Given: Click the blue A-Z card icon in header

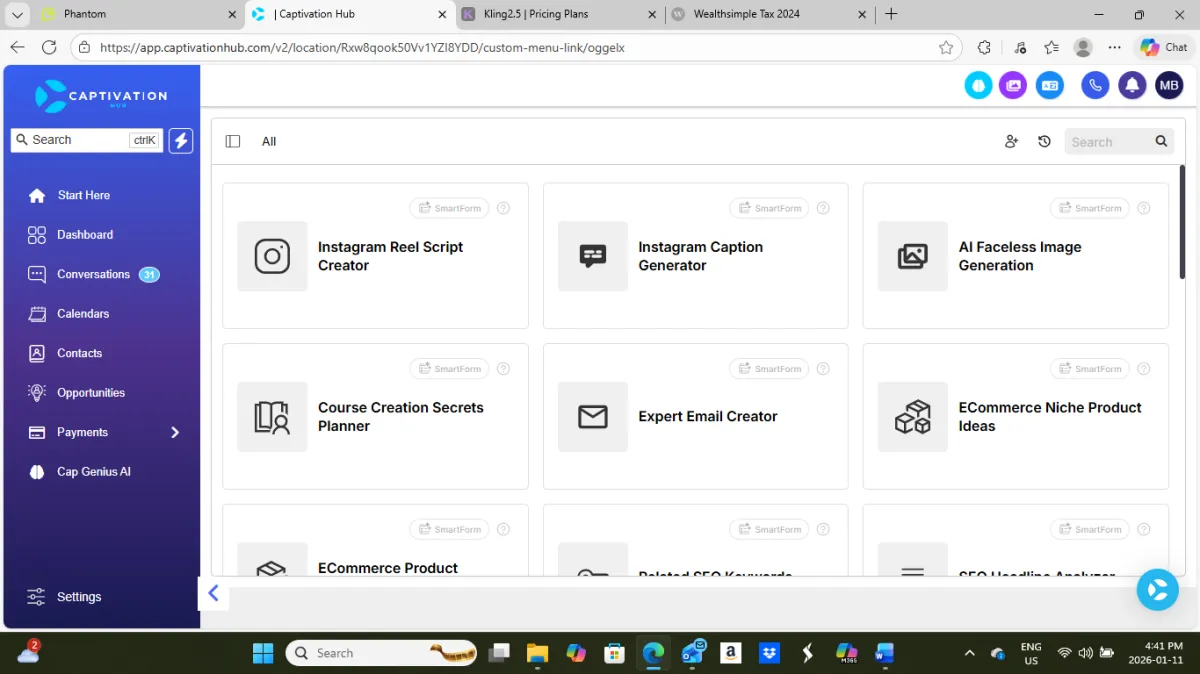Looking at the screenshot, I should coord(1049,86).
